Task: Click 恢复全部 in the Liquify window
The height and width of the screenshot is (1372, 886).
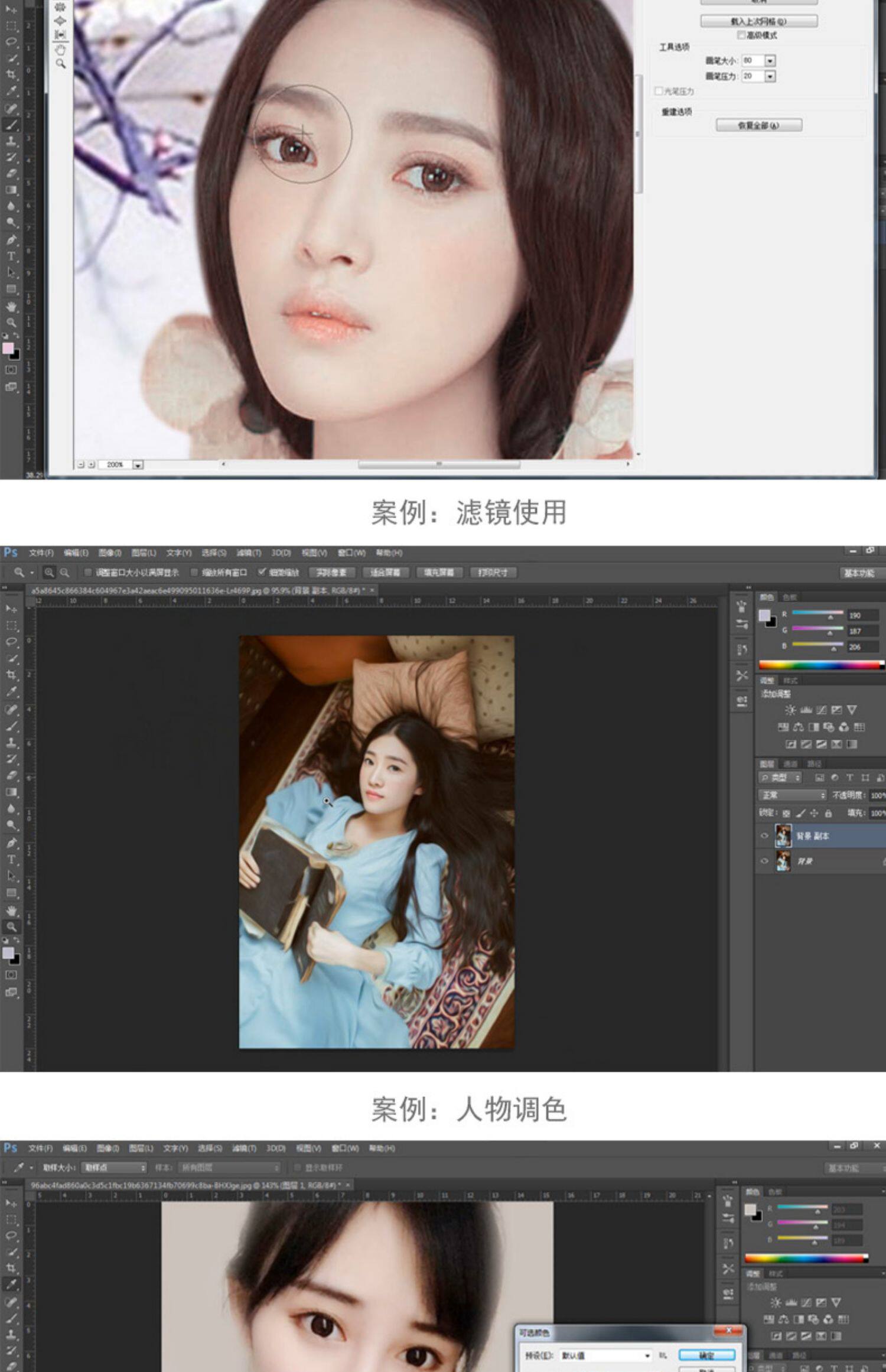Action: click(x=759, y=125)
